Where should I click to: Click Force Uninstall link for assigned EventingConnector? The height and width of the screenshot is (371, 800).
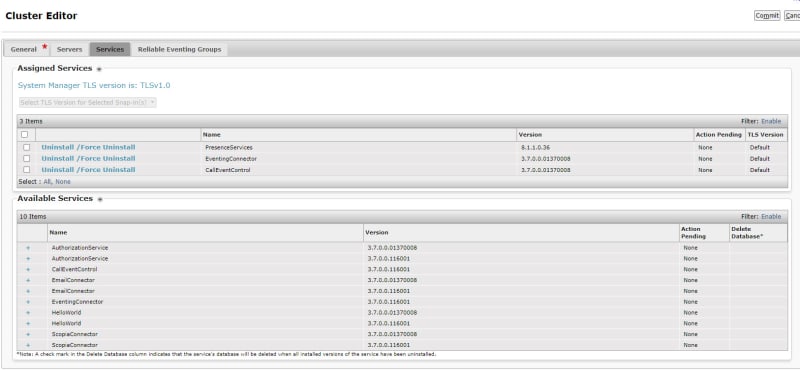coord(106,159)
